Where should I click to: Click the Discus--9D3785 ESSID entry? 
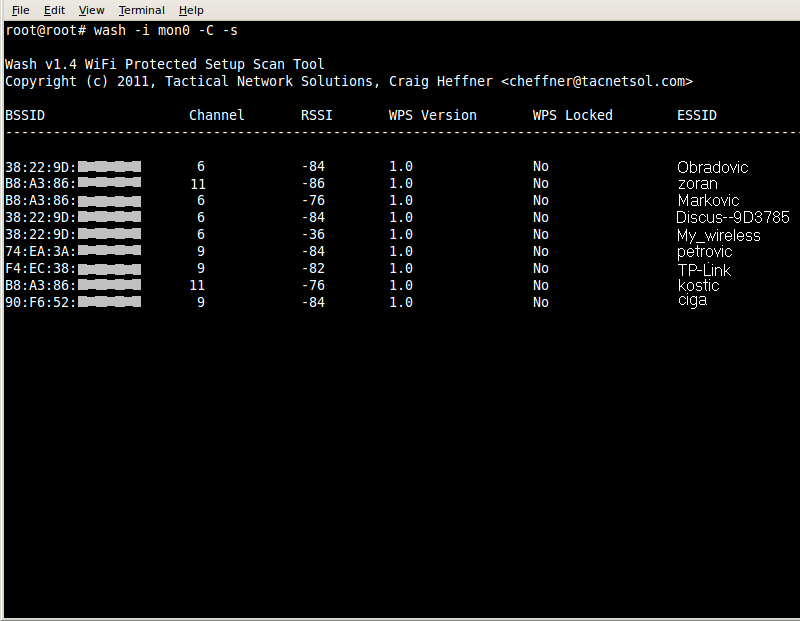tap(732, 218)
